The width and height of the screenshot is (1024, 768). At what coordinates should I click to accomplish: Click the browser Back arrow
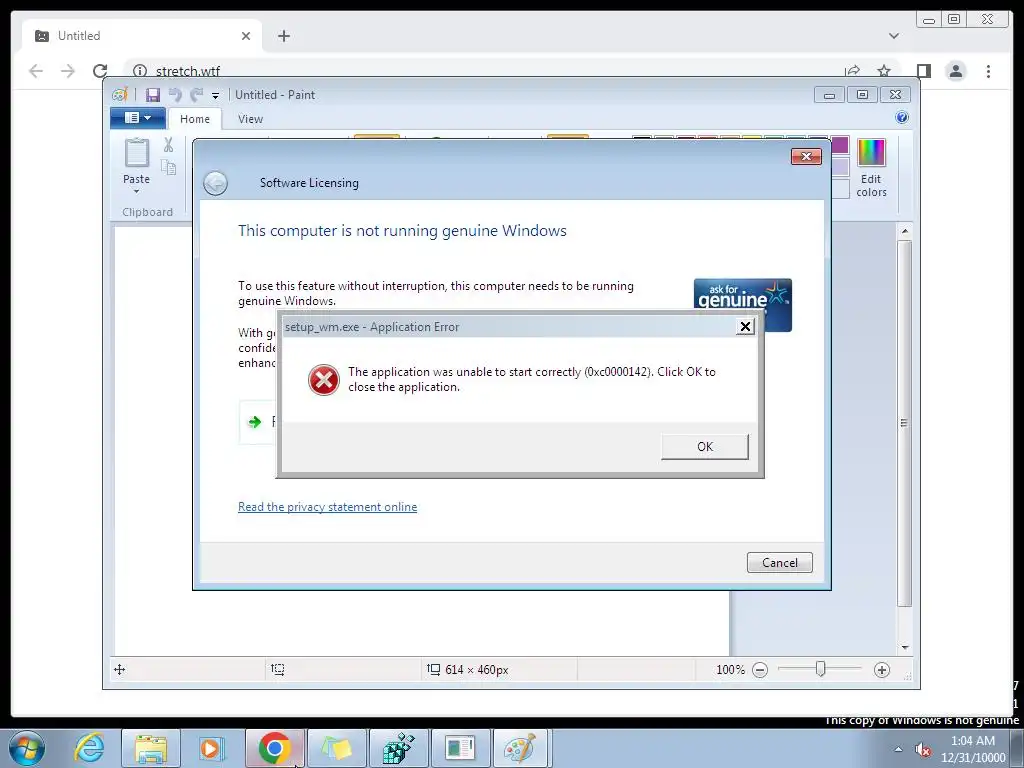[x=36, y=71]
